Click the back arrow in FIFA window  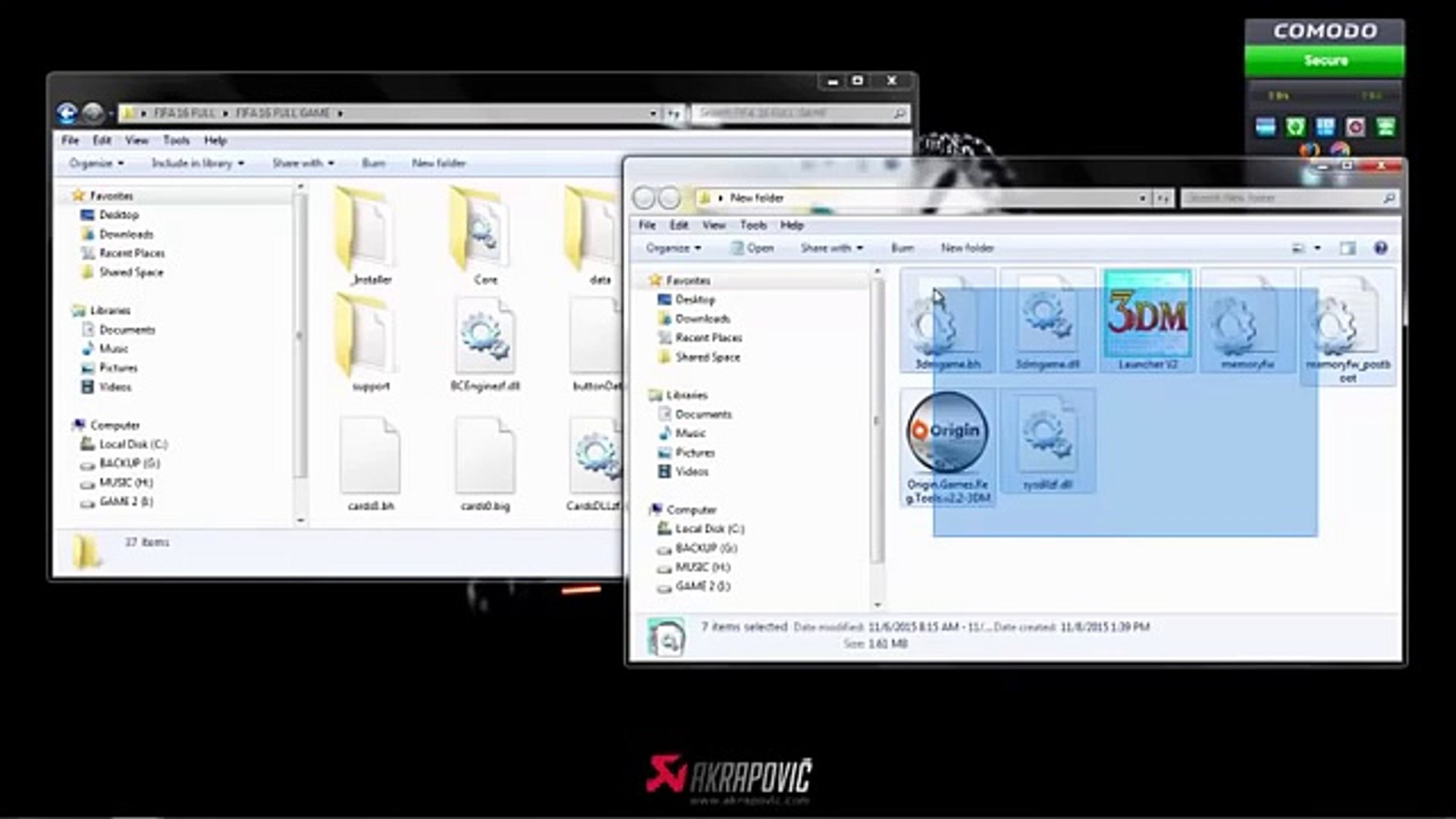[x=67, y=113]
